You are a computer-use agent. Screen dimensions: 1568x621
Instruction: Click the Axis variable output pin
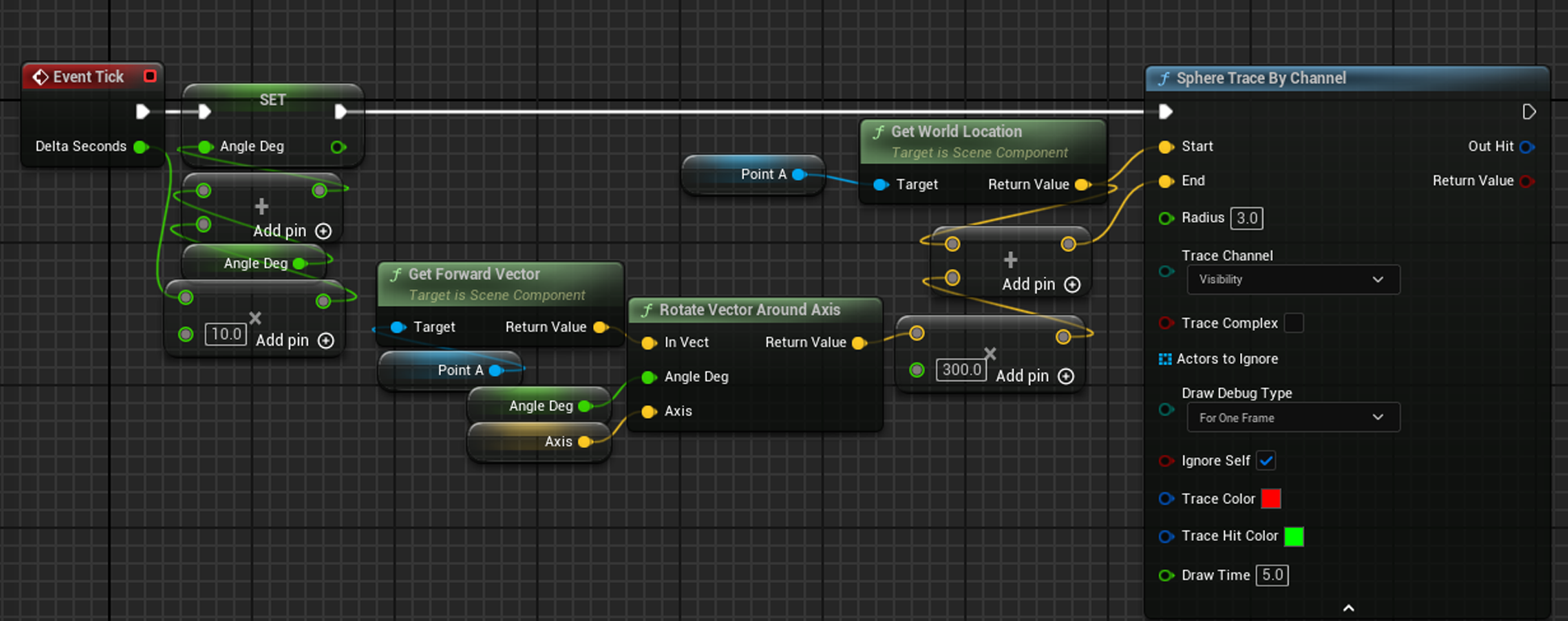click(584, 442)
